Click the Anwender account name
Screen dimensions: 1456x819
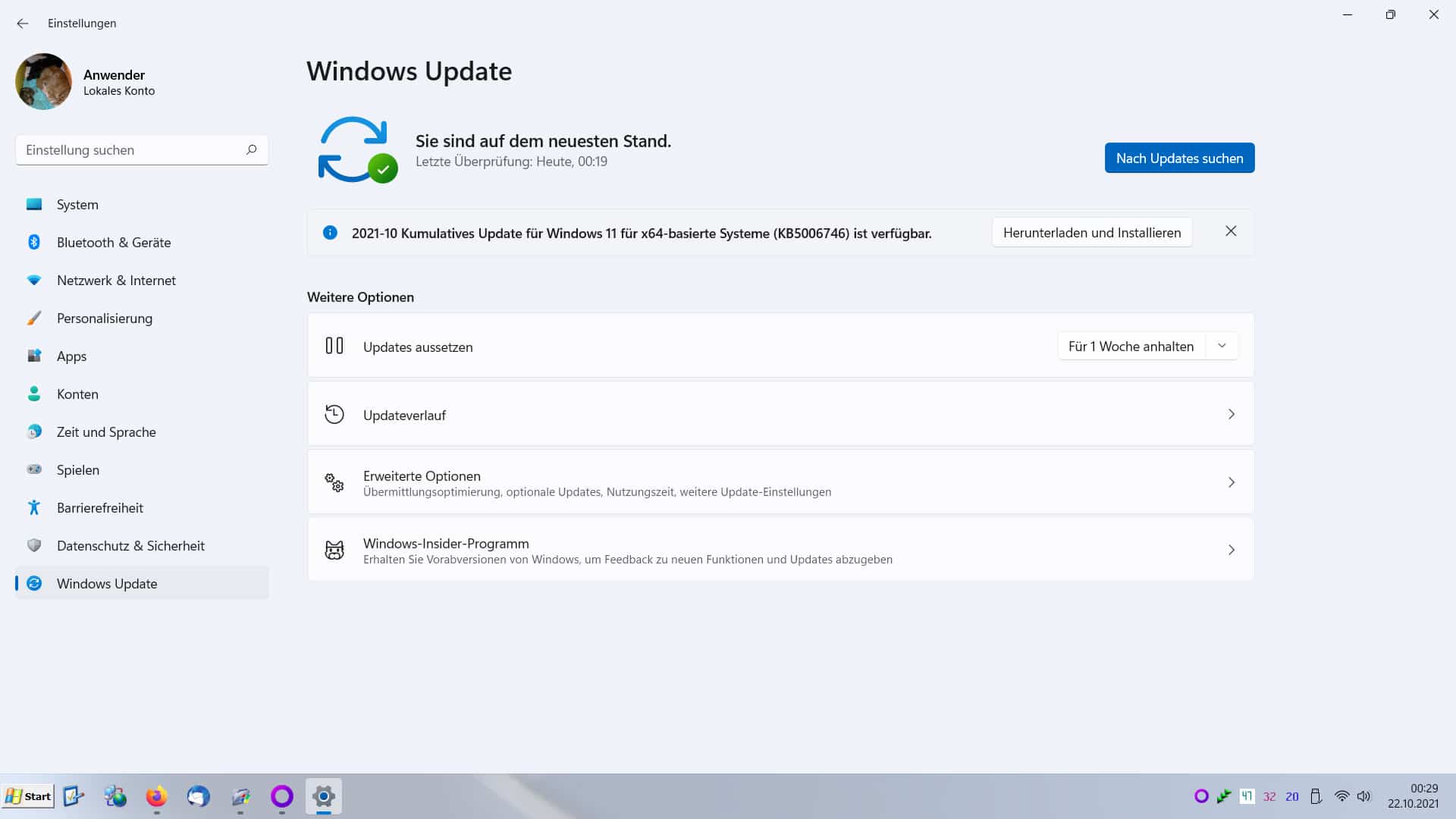tap(114, 74)
